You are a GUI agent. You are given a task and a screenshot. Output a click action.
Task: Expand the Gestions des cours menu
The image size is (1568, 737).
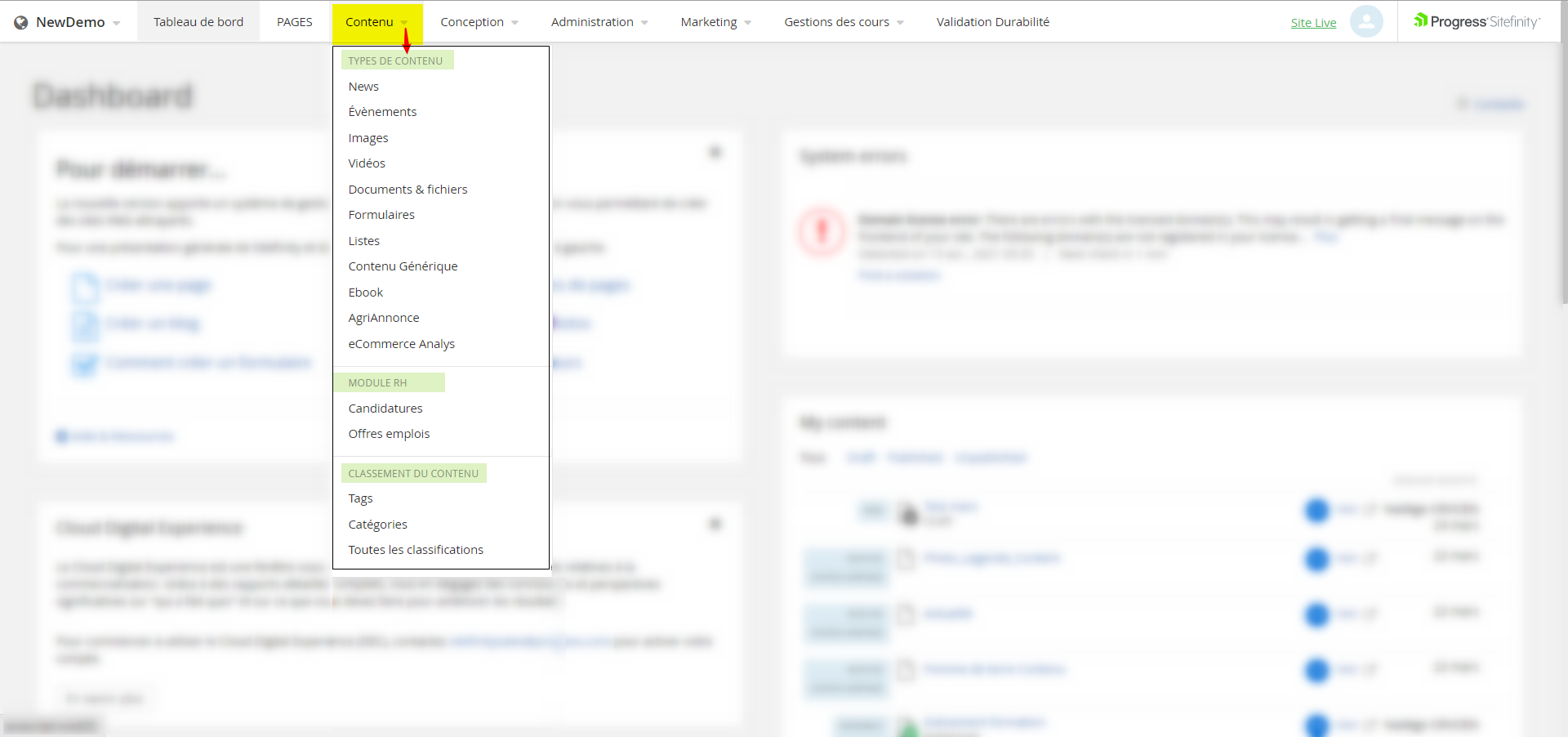point(843,22)
